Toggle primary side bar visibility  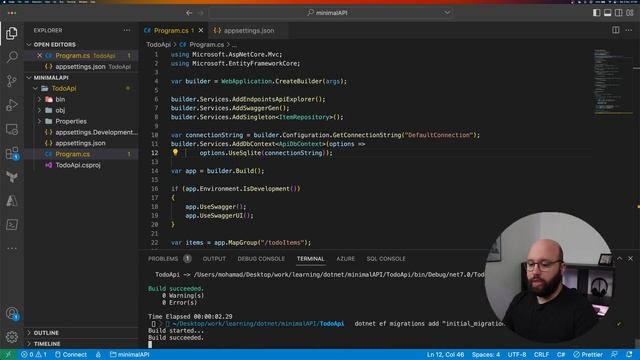[x=596, y=13]
